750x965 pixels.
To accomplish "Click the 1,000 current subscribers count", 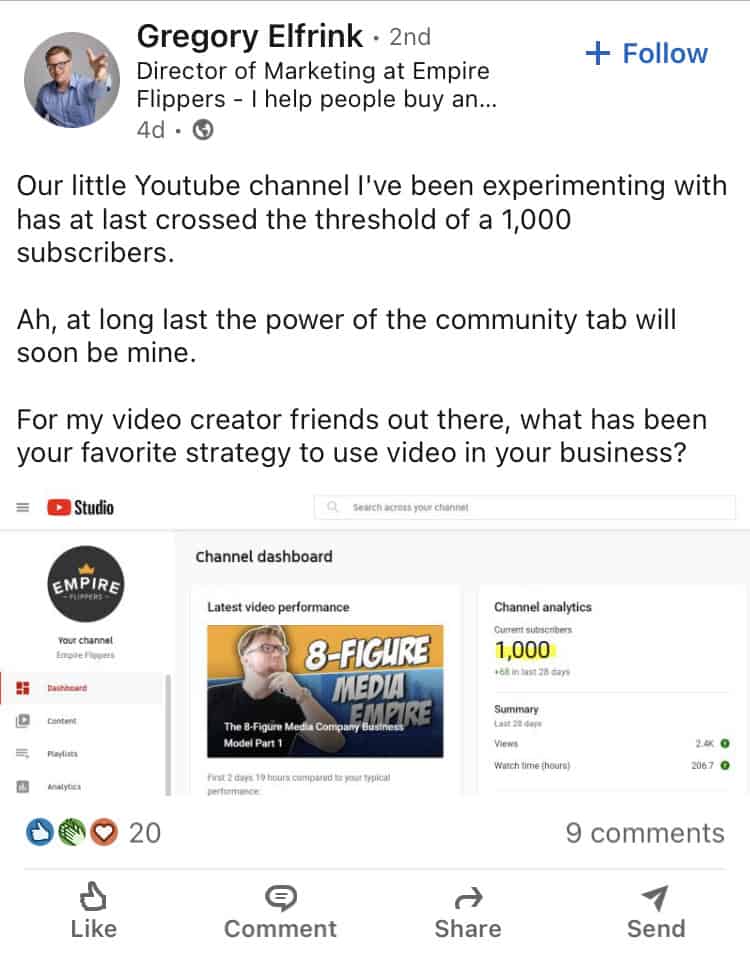I will click(x=524, y=650).
